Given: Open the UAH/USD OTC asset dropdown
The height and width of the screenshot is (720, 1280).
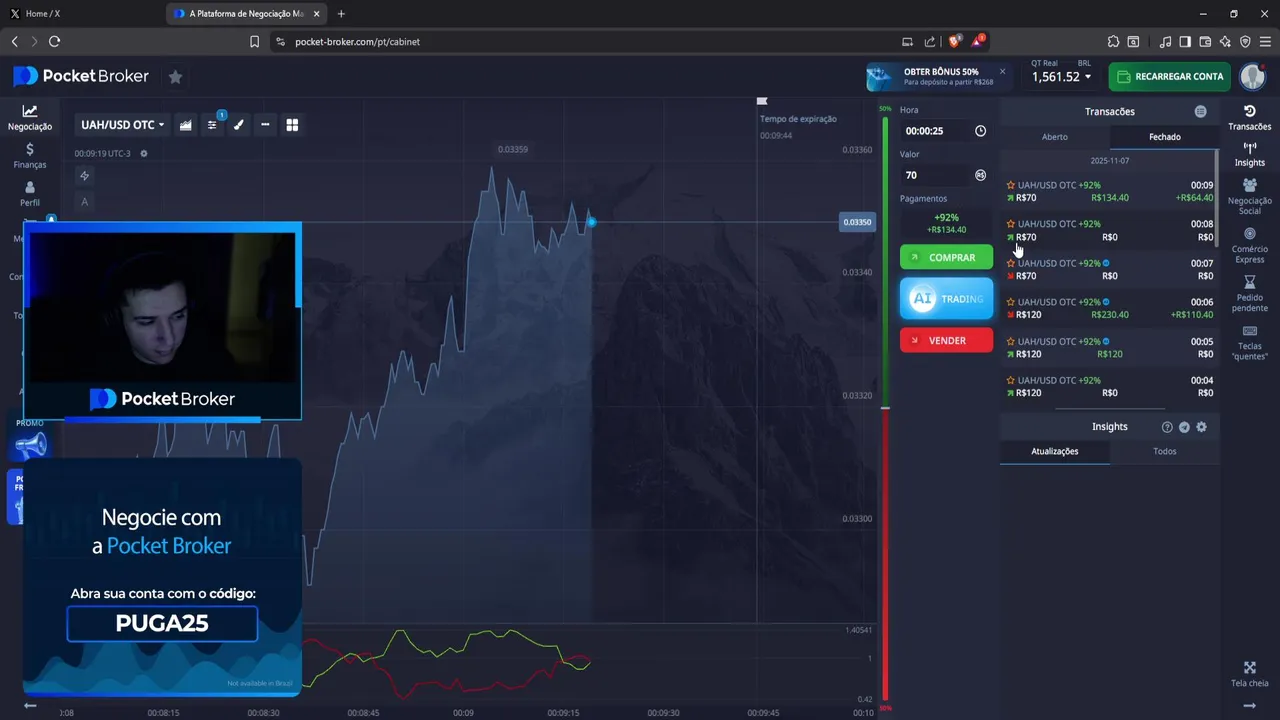Looking at the screenshot, I should (x=122, y=125).
